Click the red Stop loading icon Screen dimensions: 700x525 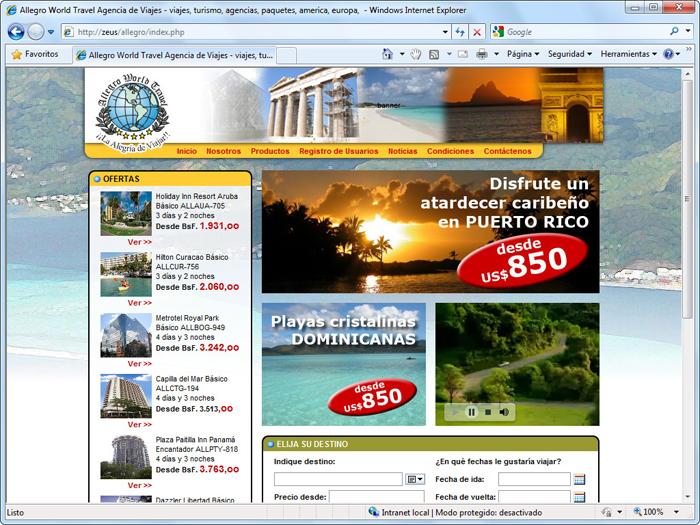pyautogui.click(x=477, y=32)
